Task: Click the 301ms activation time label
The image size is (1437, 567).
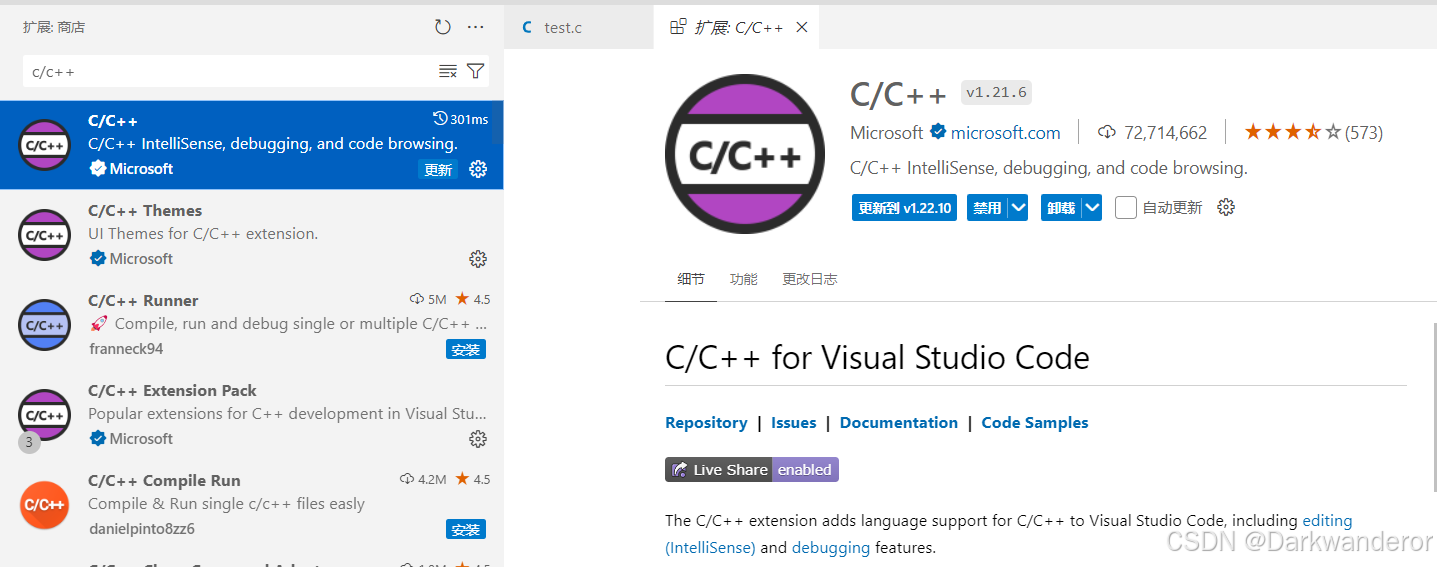Action: 460,119
